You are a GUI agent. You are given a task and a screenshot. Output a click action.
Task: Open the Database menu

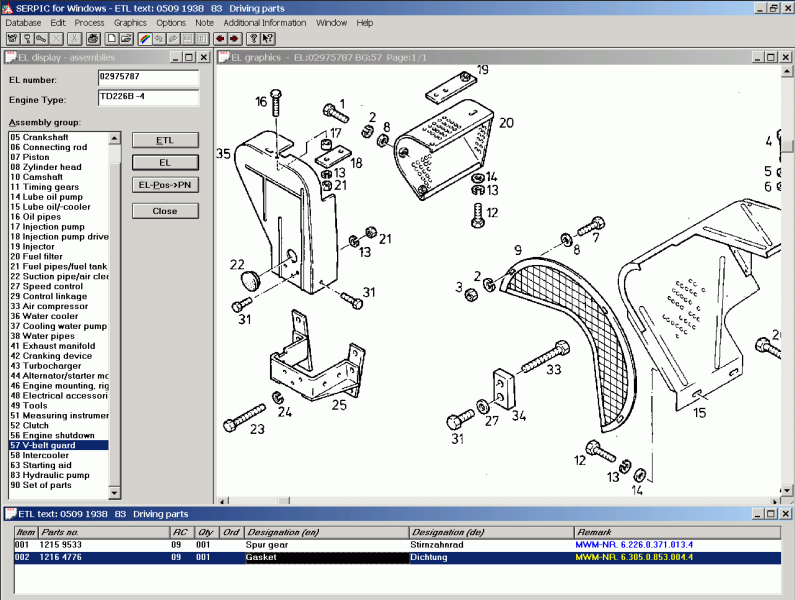[23, 22]
